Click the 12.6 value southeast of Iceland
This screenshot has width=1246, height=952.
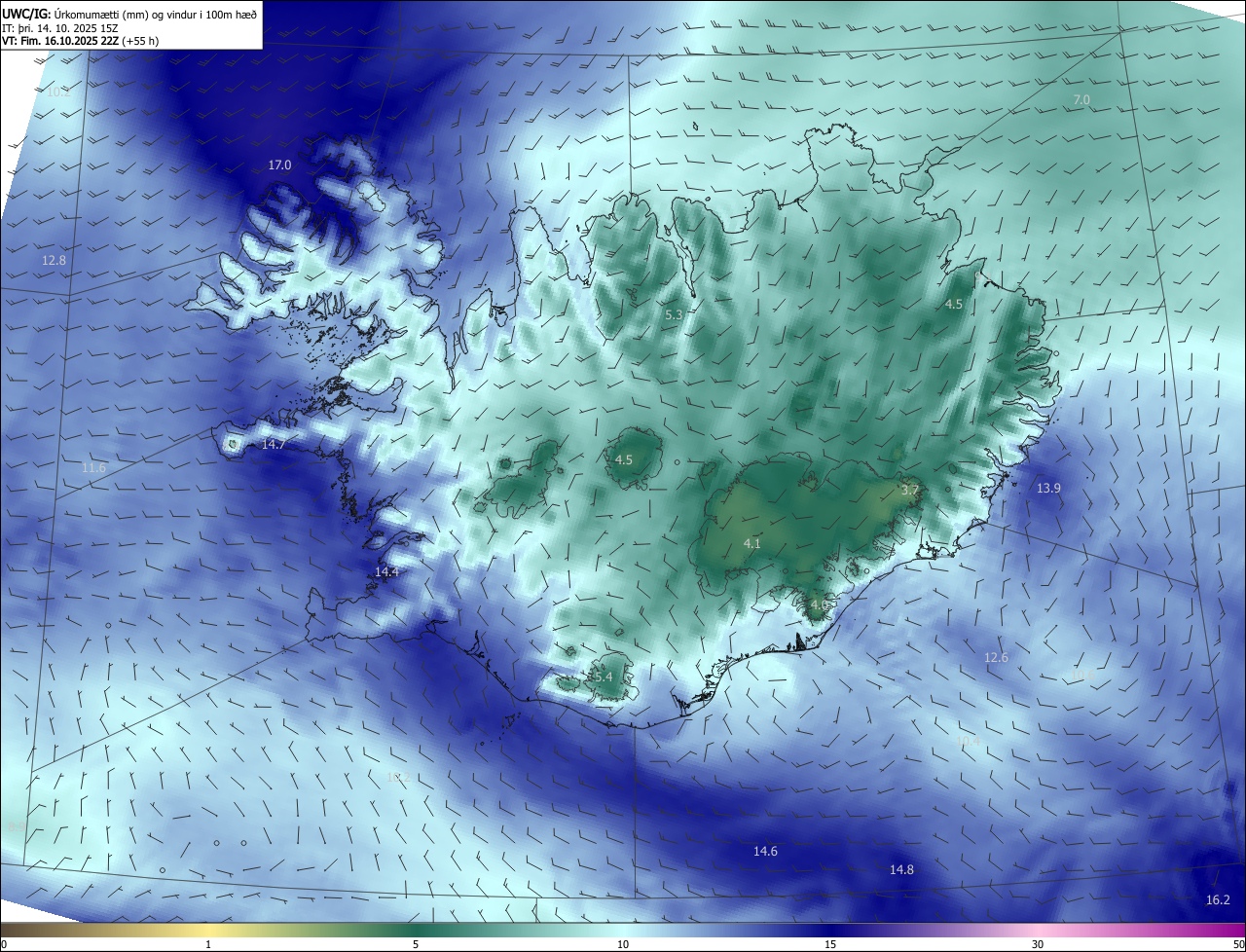(996, 658)
